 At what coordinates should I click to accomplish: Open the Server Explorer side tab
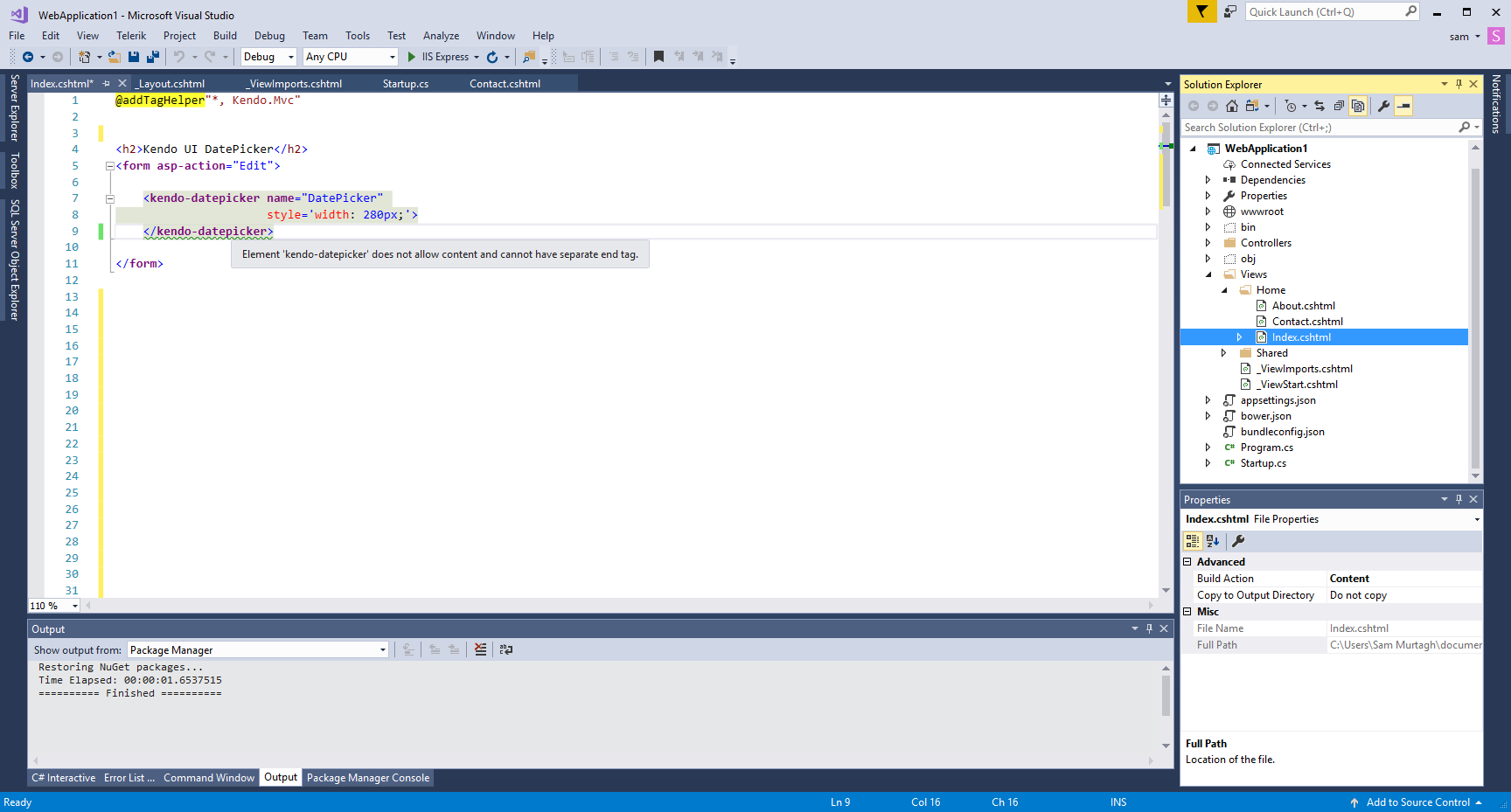pos(14,108)
